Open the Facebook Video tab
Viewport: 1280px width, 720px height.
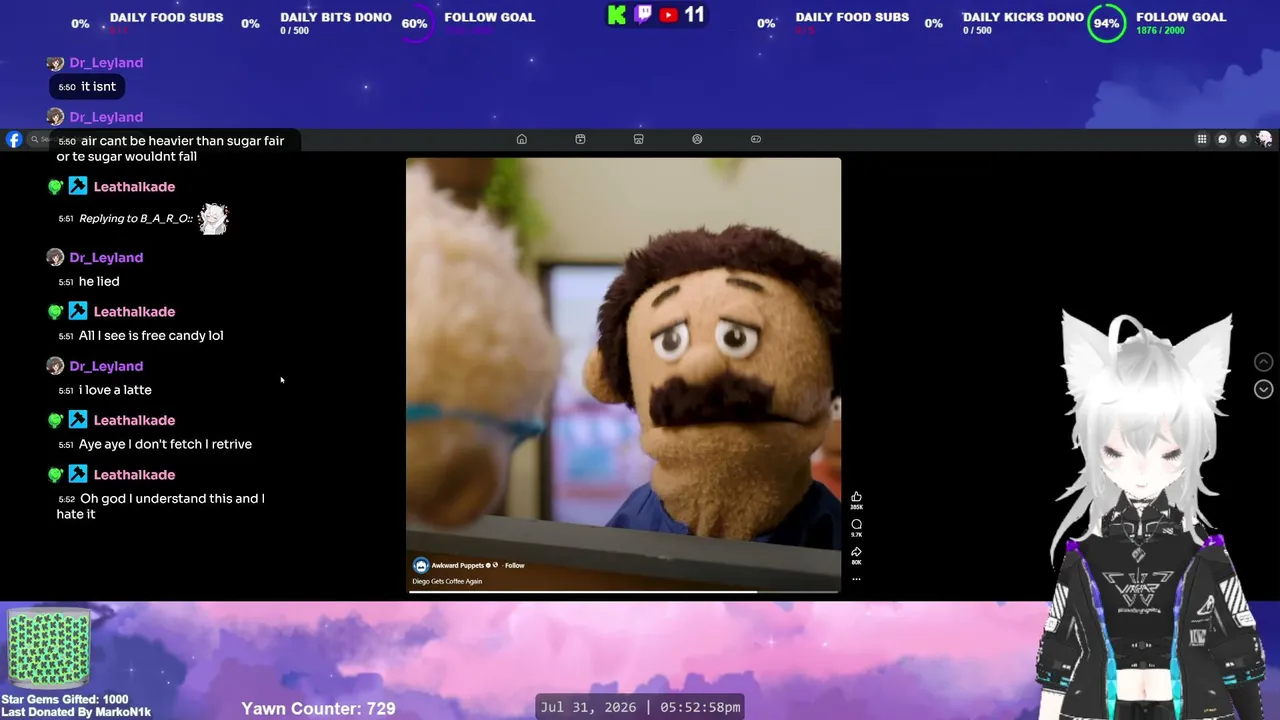pos(580,139)
